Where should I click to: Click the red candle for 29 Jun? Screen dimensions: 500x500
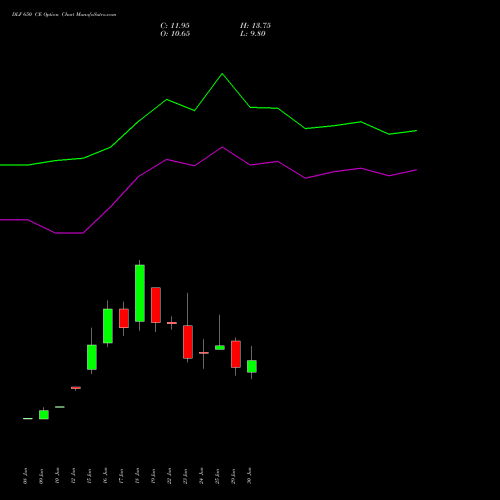pos(236,354)
